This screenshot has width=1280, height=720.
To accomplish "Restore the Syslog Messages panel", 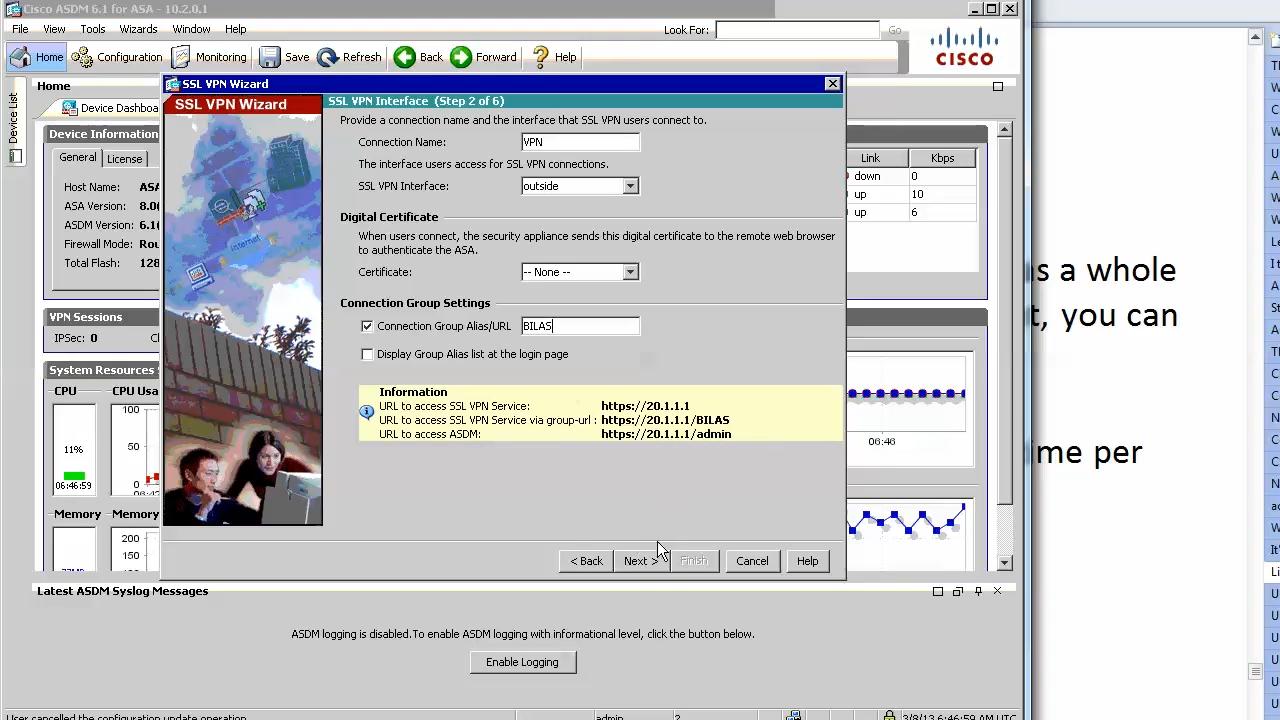I will (957, 591).
